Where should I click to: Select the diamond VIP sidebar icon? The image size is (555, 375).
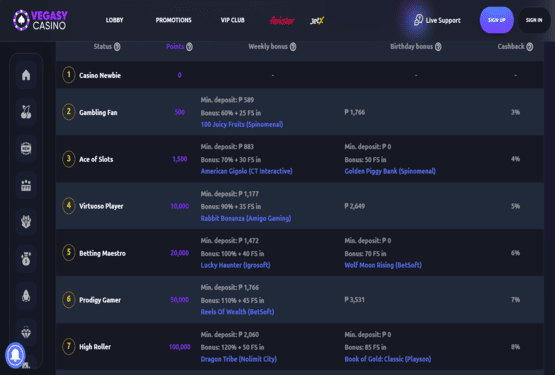pyautogui.click(x=26, y=333)
